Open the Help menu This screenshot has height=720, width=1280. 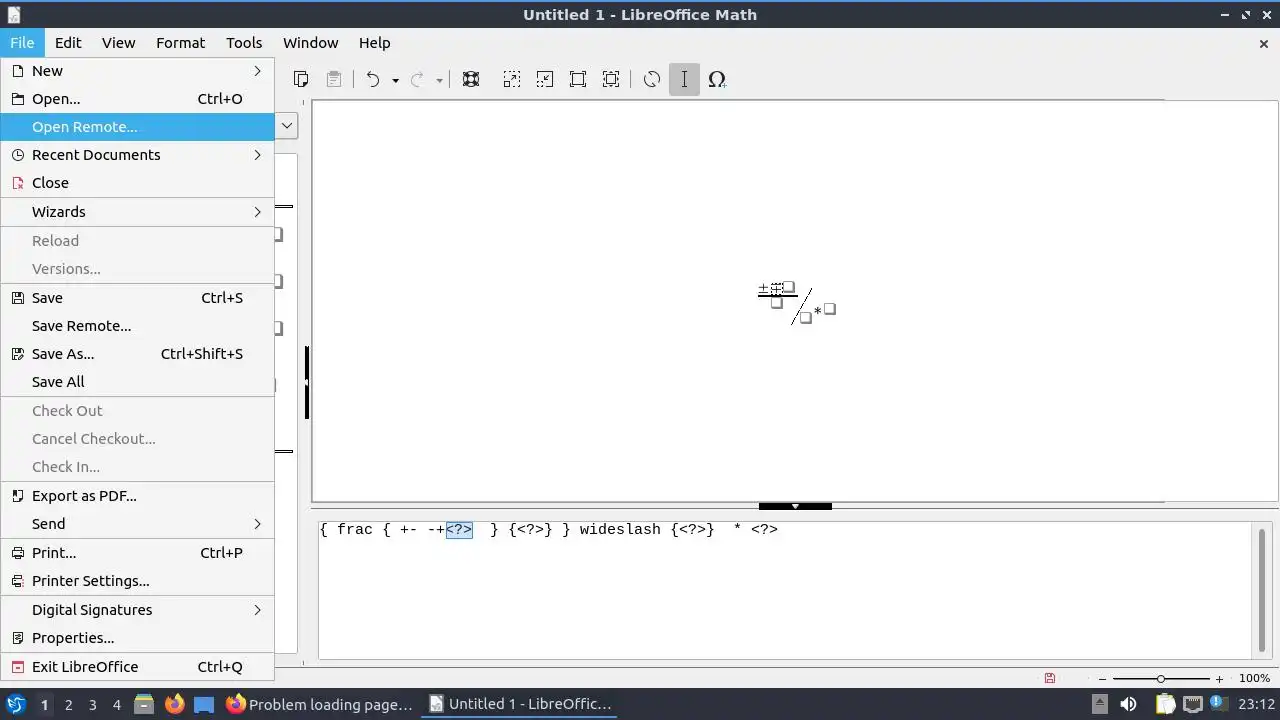coord(374,43)
